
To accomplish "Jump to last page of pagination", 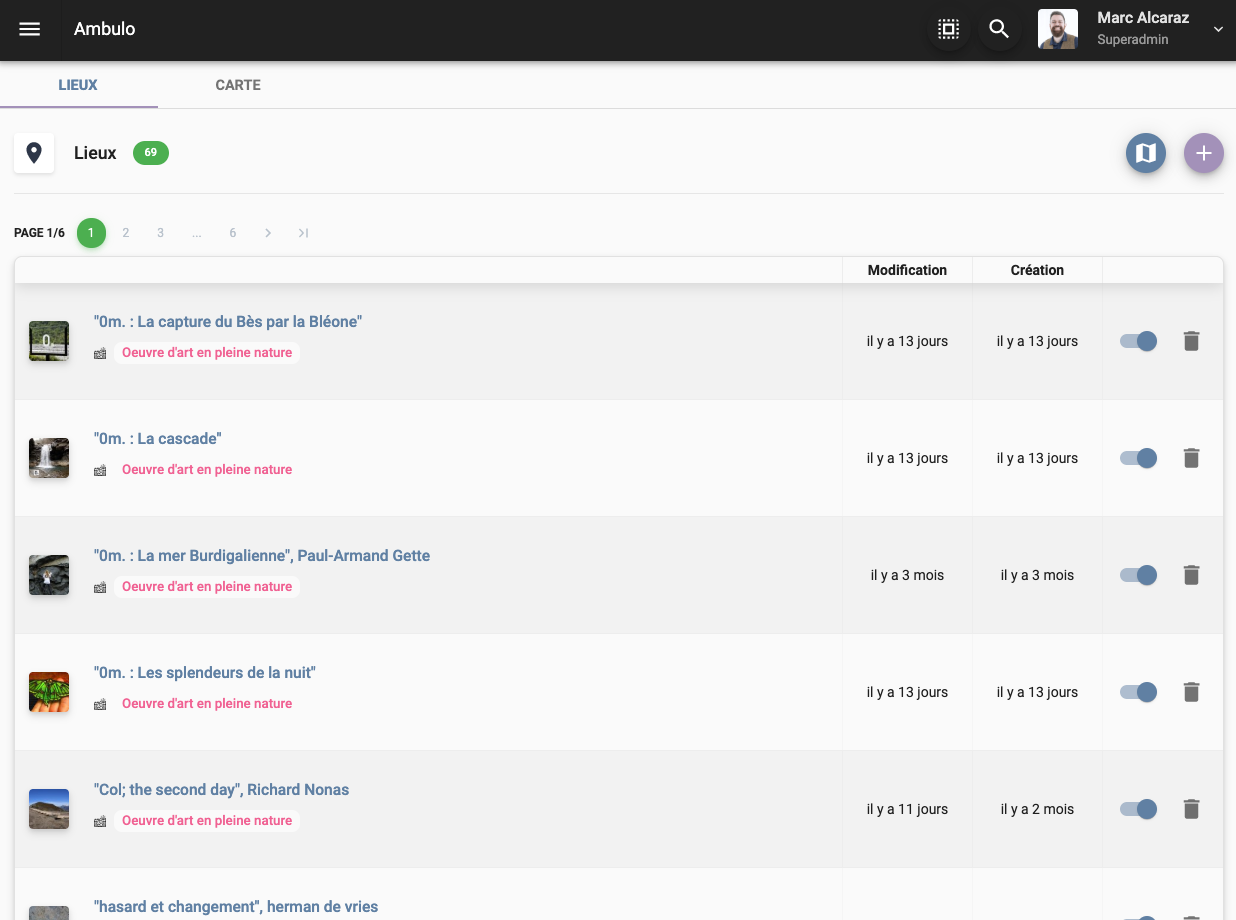I will point(303,233).
